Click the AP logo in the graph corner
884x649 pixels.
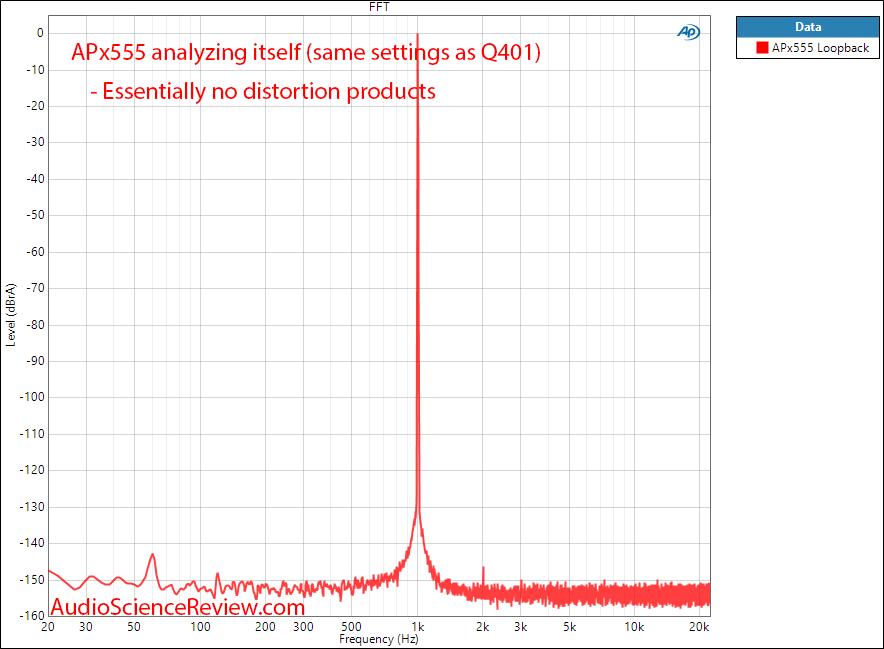[x=688, y=32]
